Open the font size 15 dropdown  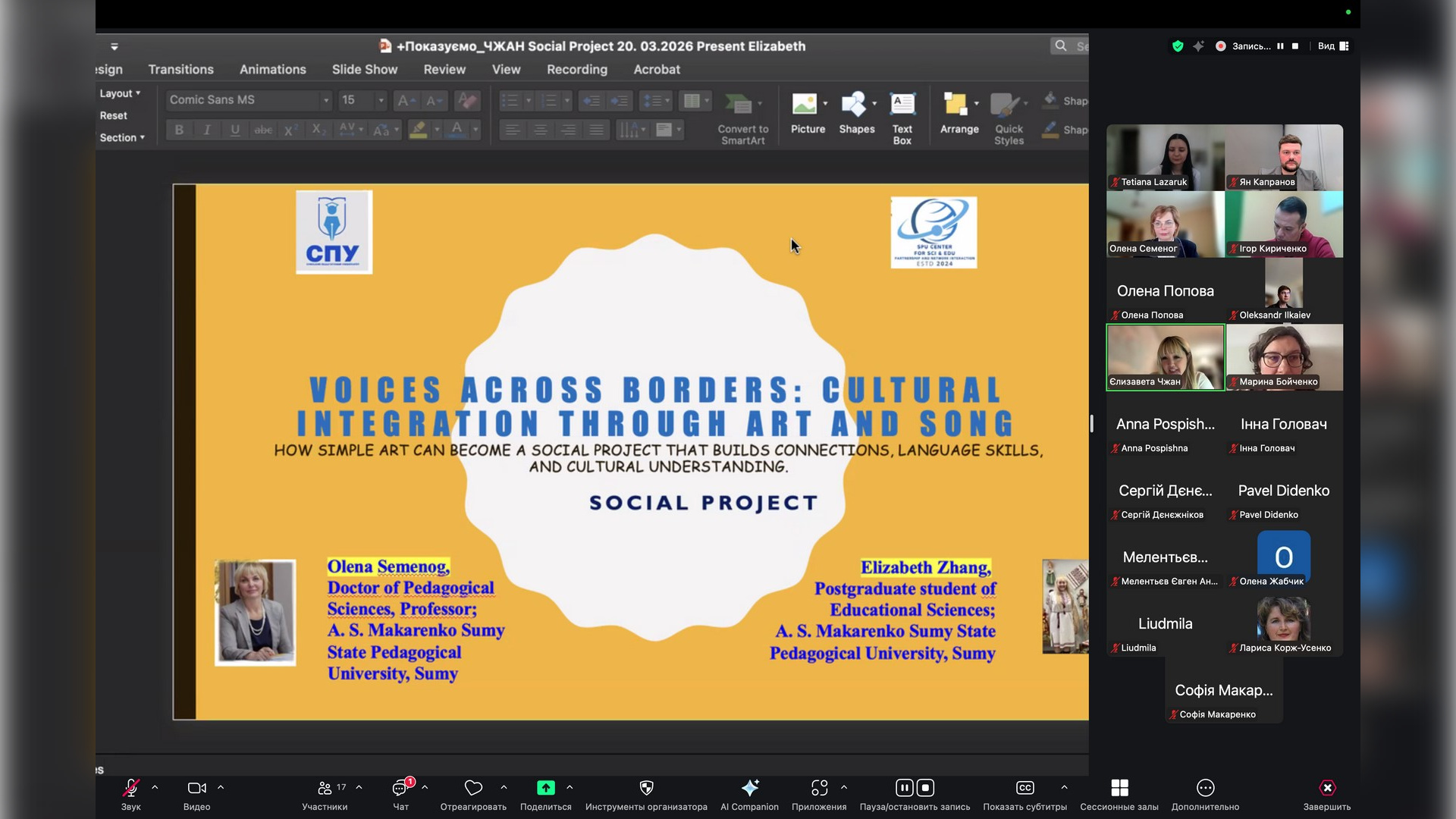381,100
